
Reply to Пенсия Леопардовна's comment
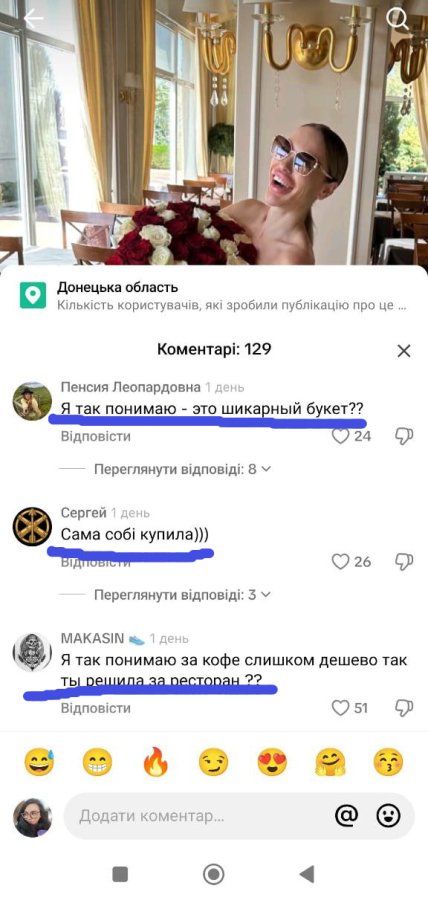pyautogui.click(x=96, y=436)
